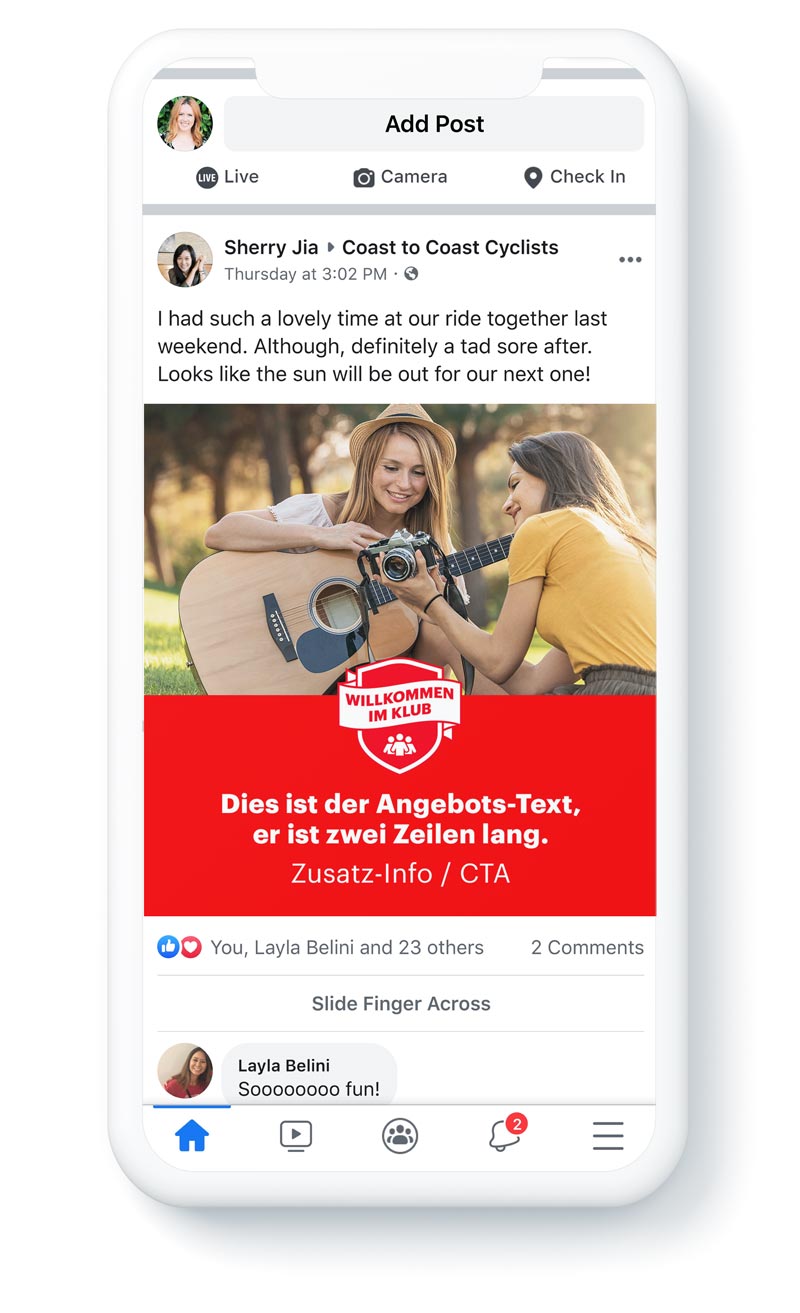Tap the globe privacy icon
Screen dimensions: 800x1313
[x=411, y=274]
